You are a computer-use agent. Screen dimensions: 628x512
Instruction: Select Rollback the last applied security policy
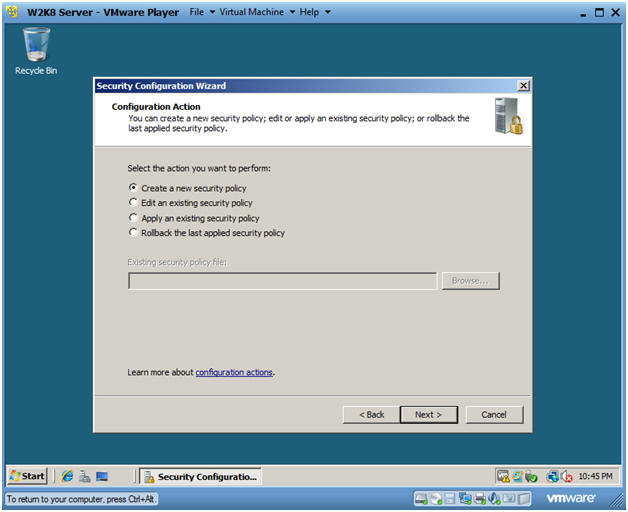207,233
